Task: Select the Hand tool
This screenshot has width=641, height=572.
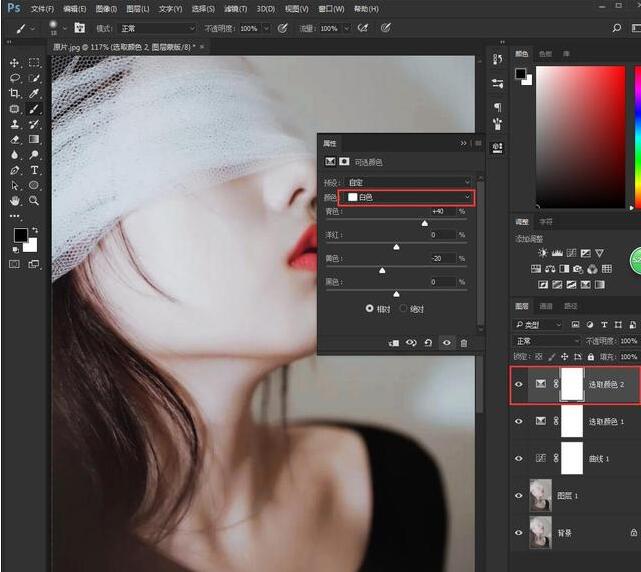Action: [x=15, y=200]
